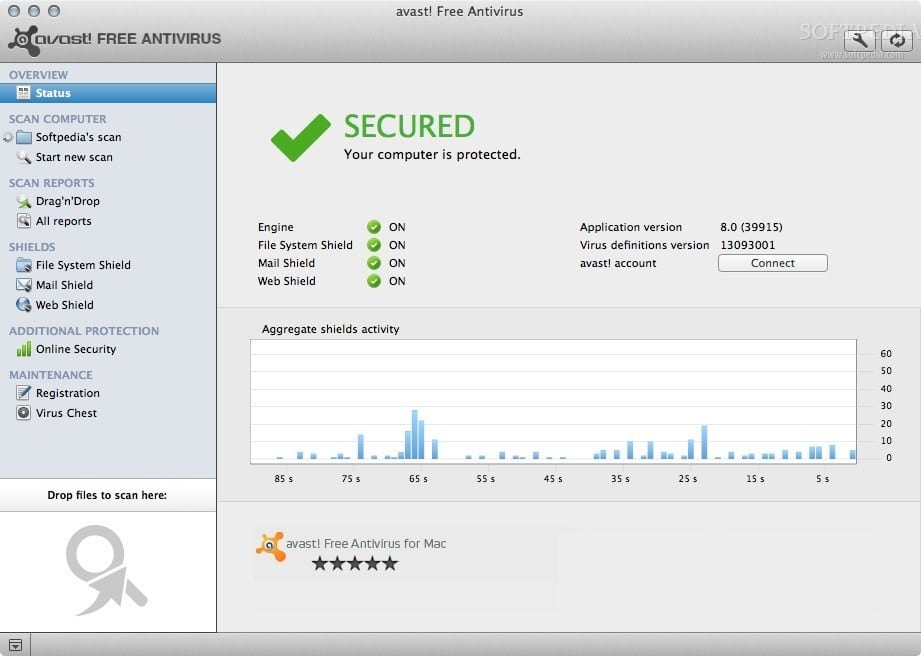921x656 pixels.
Task: Click the MAINTENANCE section header
Action: click(x=51, y=375)
